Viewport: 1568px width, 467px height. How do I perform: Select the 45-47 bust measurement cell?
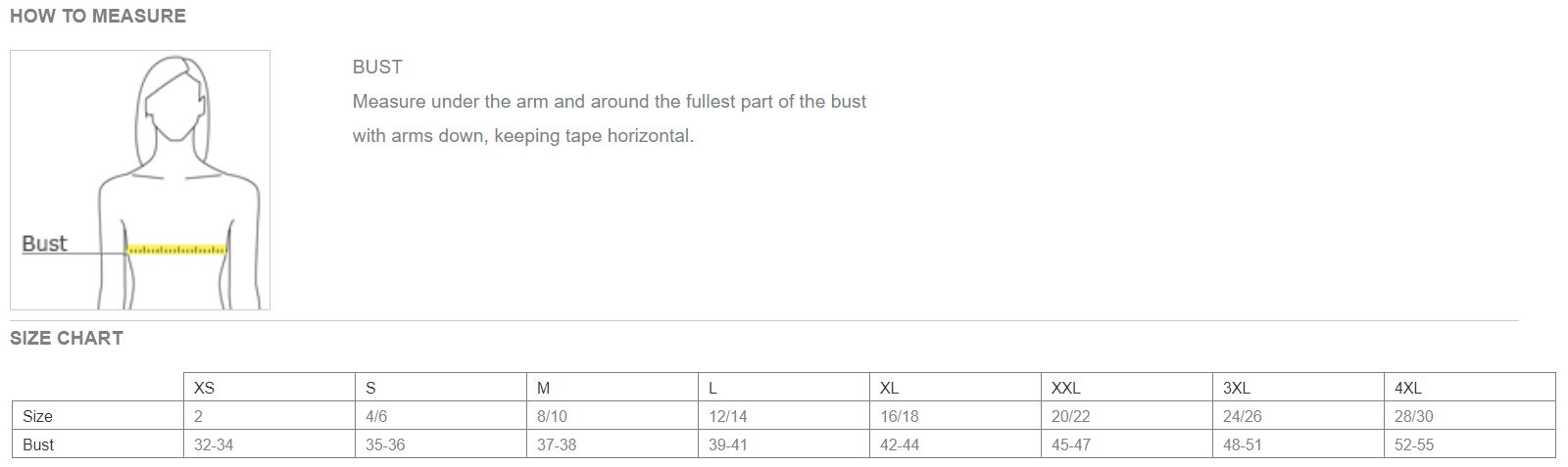(1071, 444)
